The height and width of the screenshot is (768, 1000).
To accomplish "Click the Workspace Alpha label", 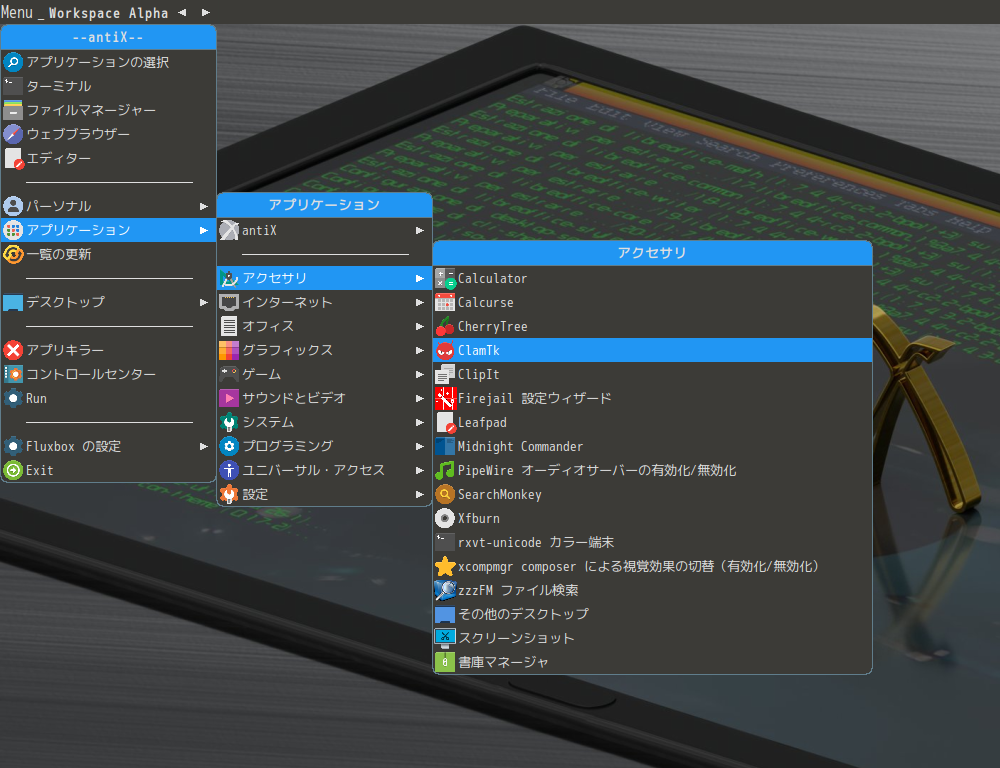I will click(x=108, y=13).
